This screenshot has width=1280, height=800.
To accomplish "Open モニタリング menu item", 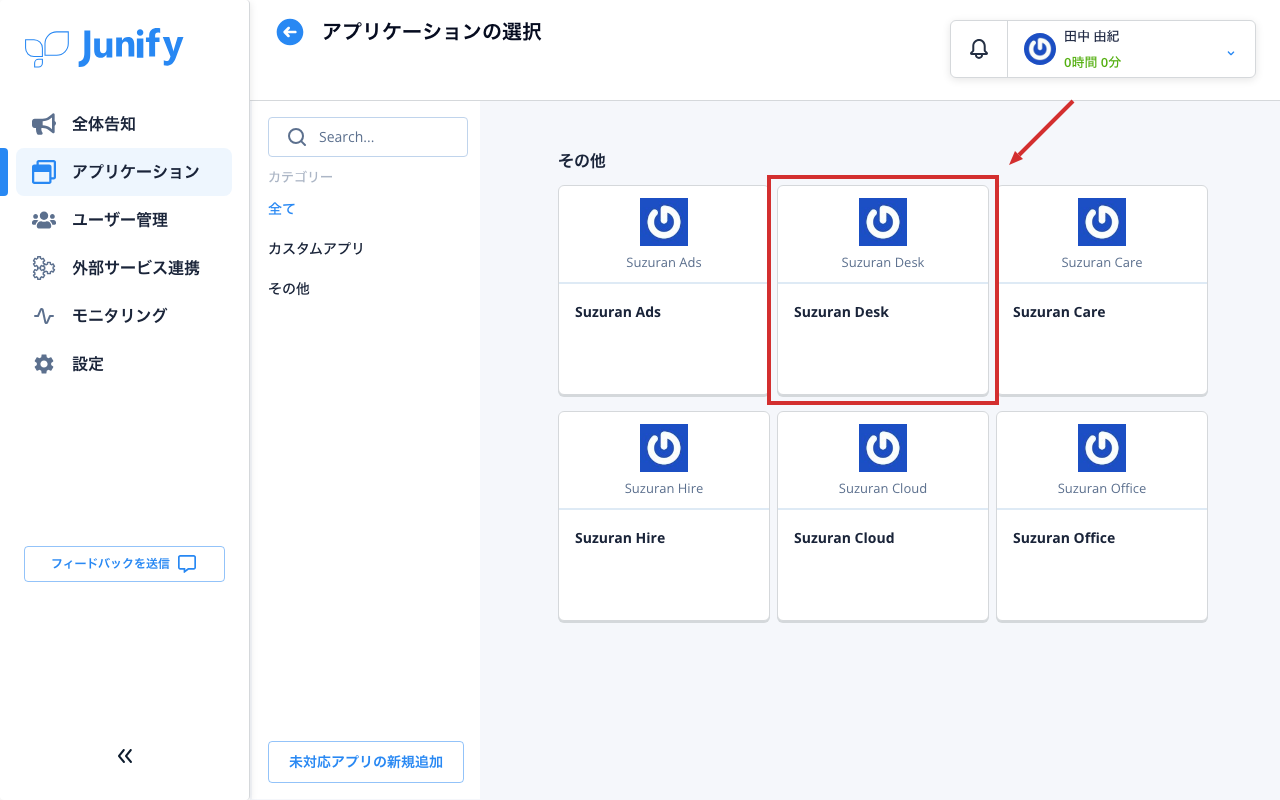I will 124,316.
